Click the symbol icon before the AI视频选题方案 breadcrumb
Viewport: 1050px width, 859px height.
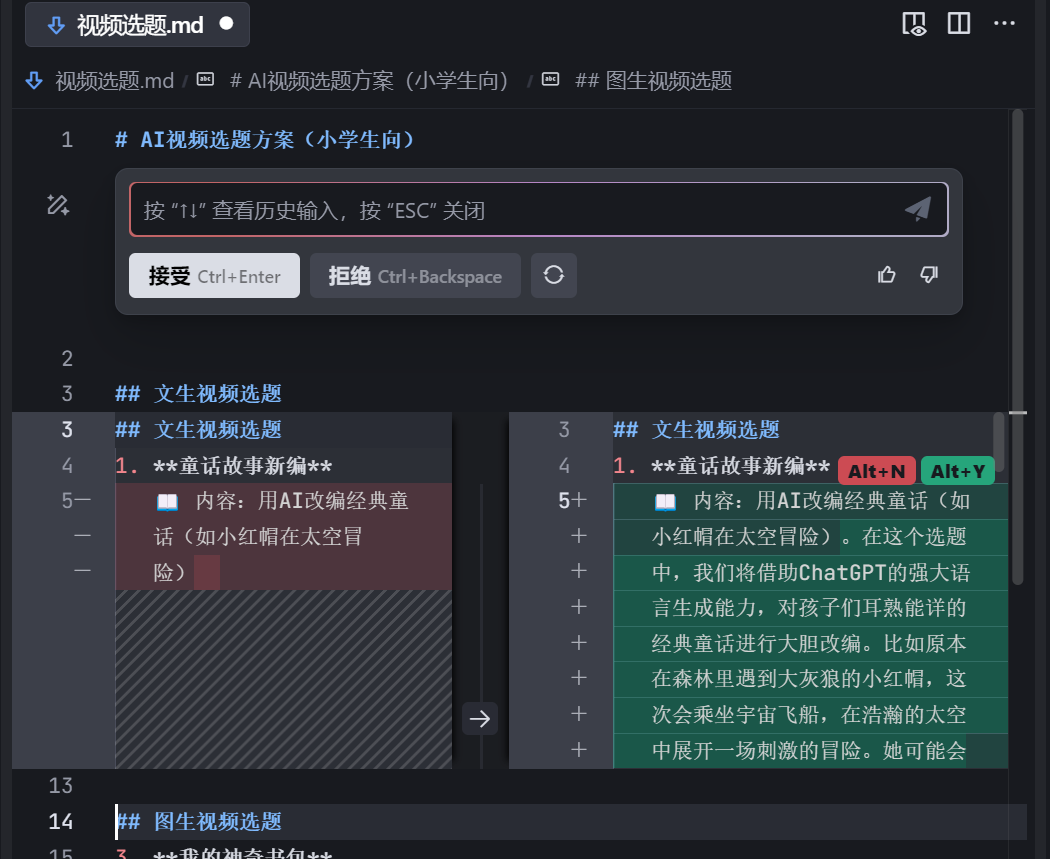point(205,80)
